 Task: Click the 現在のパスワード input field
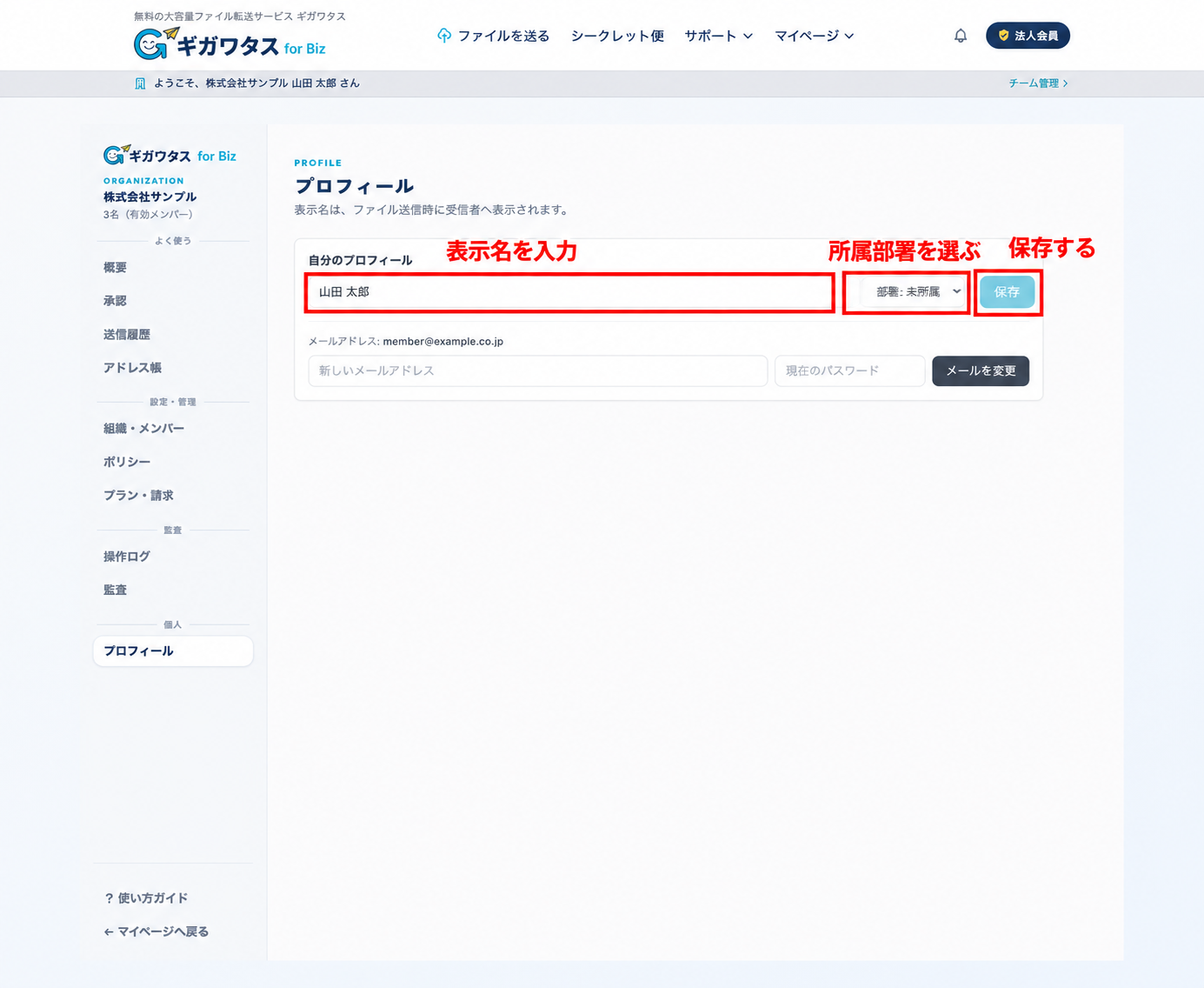click(849, 370)
